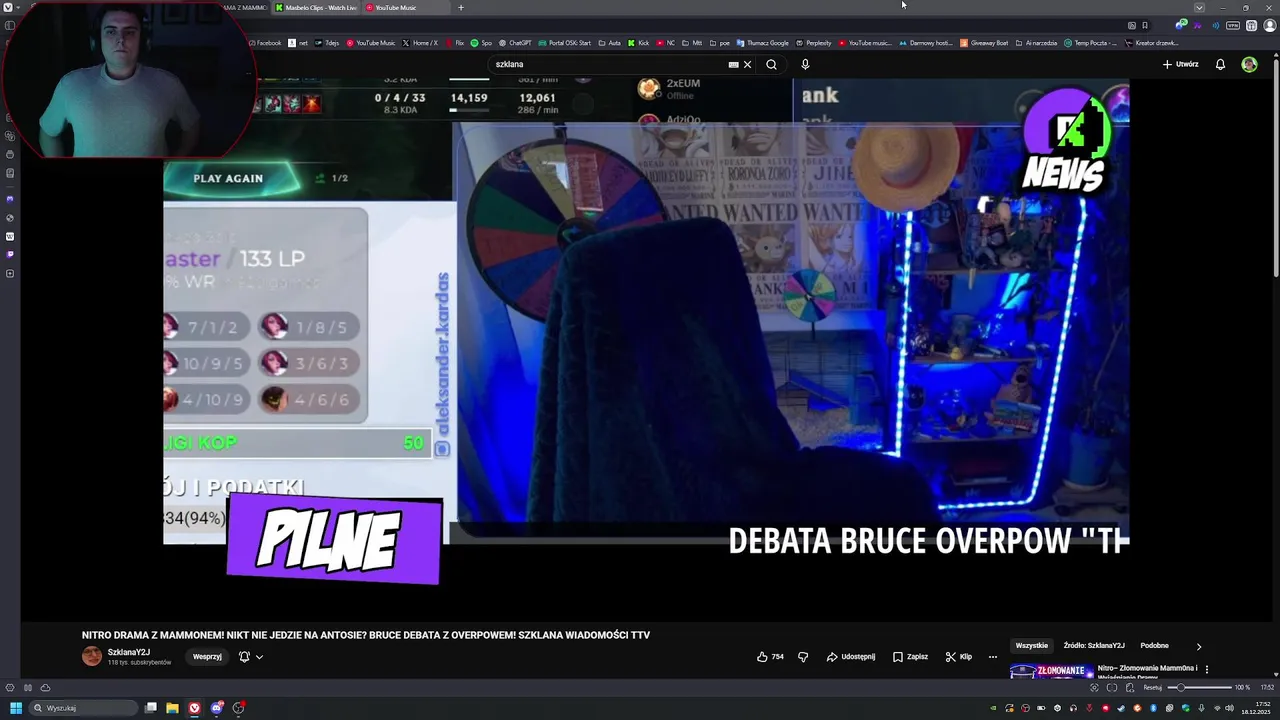Click the video player area
1280x720 pixels.
coord(646,350)
